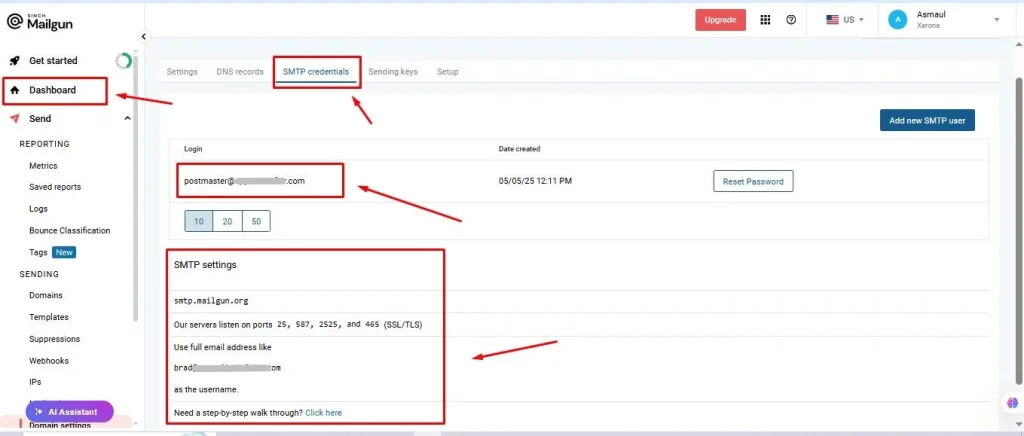Click the user avatar circle labeled A
Image resolution: width=1024 pixels, height=436 pixels.
(898, 20)
